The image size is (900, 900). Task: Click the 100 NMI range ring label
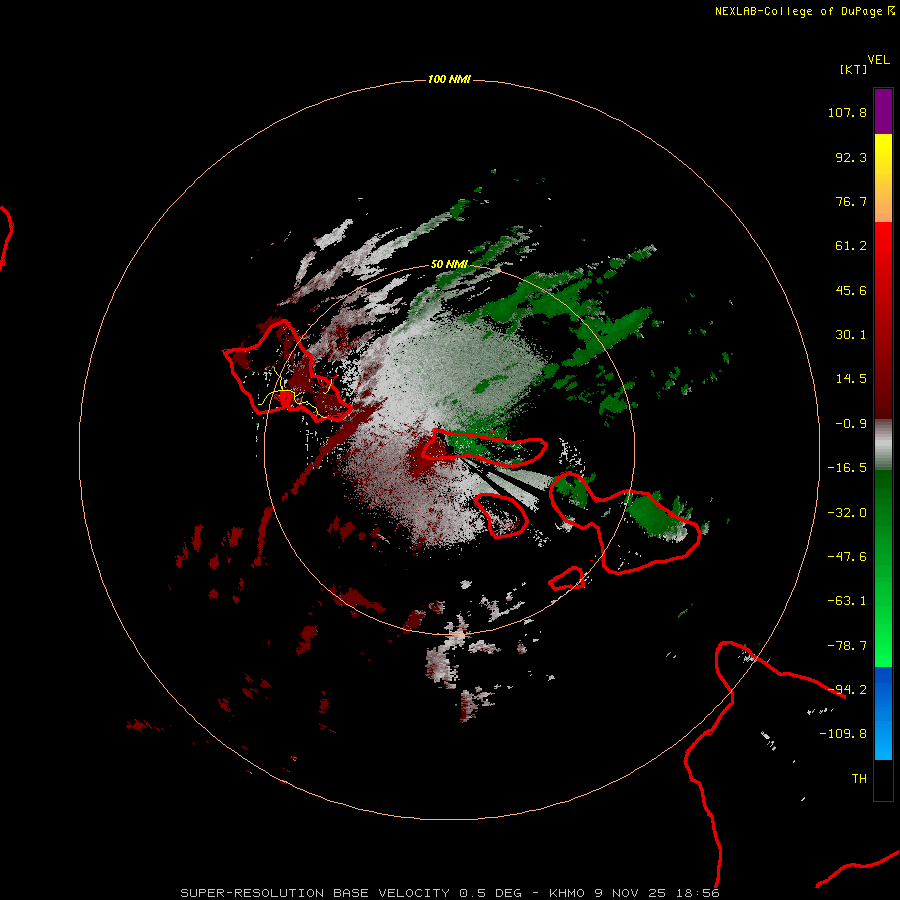449,79
